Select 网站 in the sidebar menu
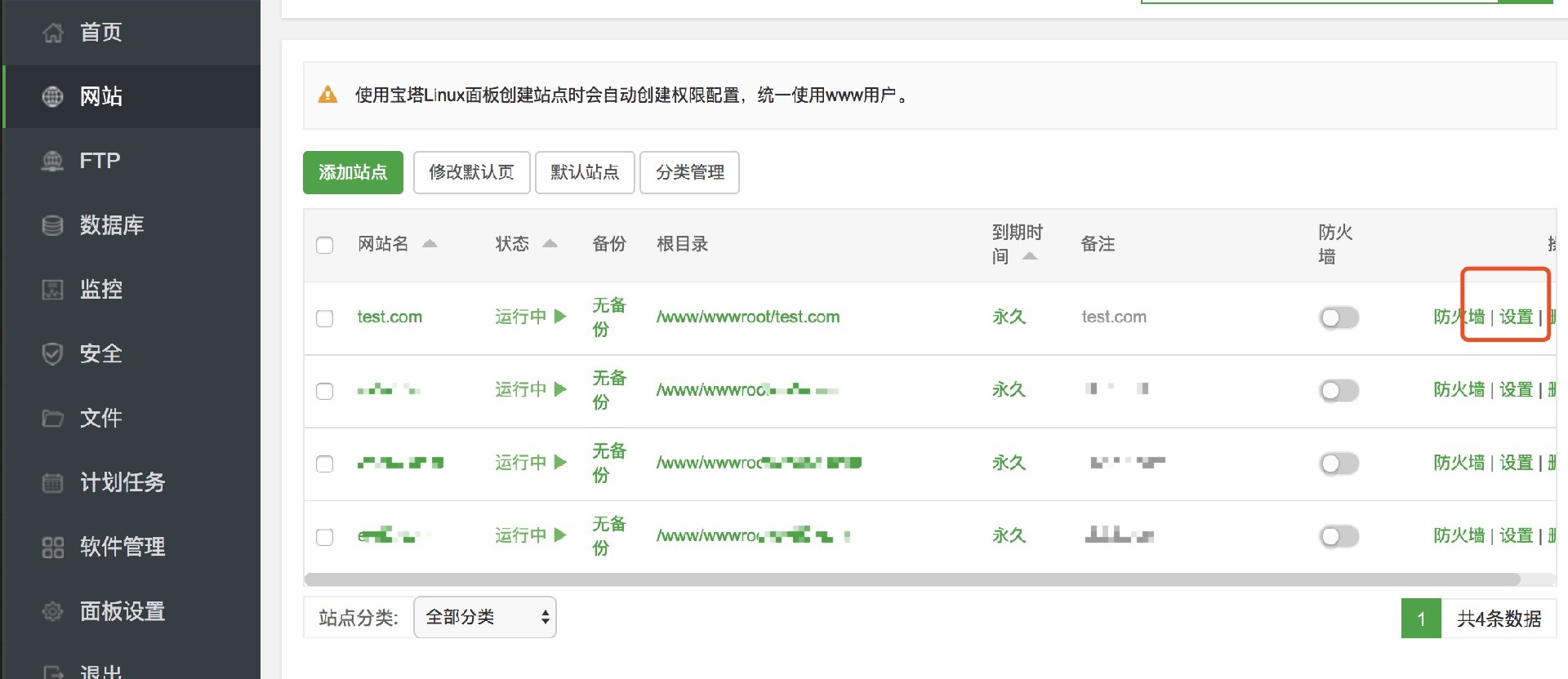The height and width of the screenshot is (679, 1568). coord(101,96)
